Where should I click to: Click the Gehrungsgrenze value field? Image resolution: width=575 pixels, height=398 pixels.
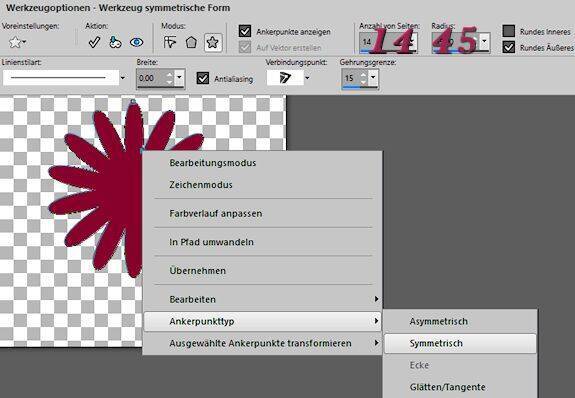pyautogui.click(x=351, y=78)
